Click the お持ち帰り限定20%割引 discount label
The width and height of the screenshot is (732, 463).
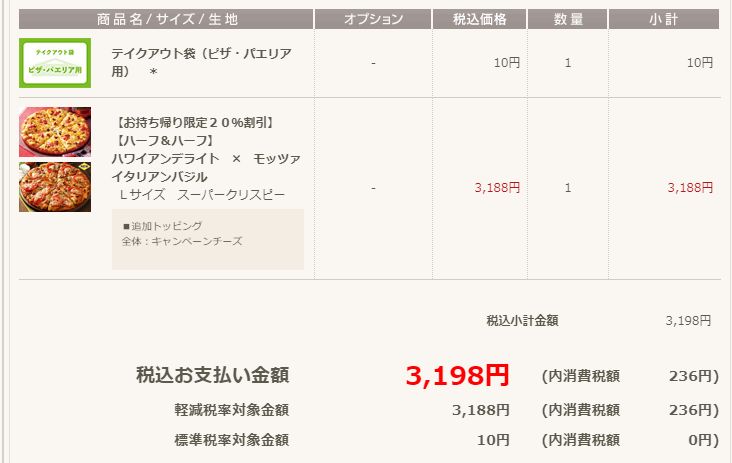195,123
